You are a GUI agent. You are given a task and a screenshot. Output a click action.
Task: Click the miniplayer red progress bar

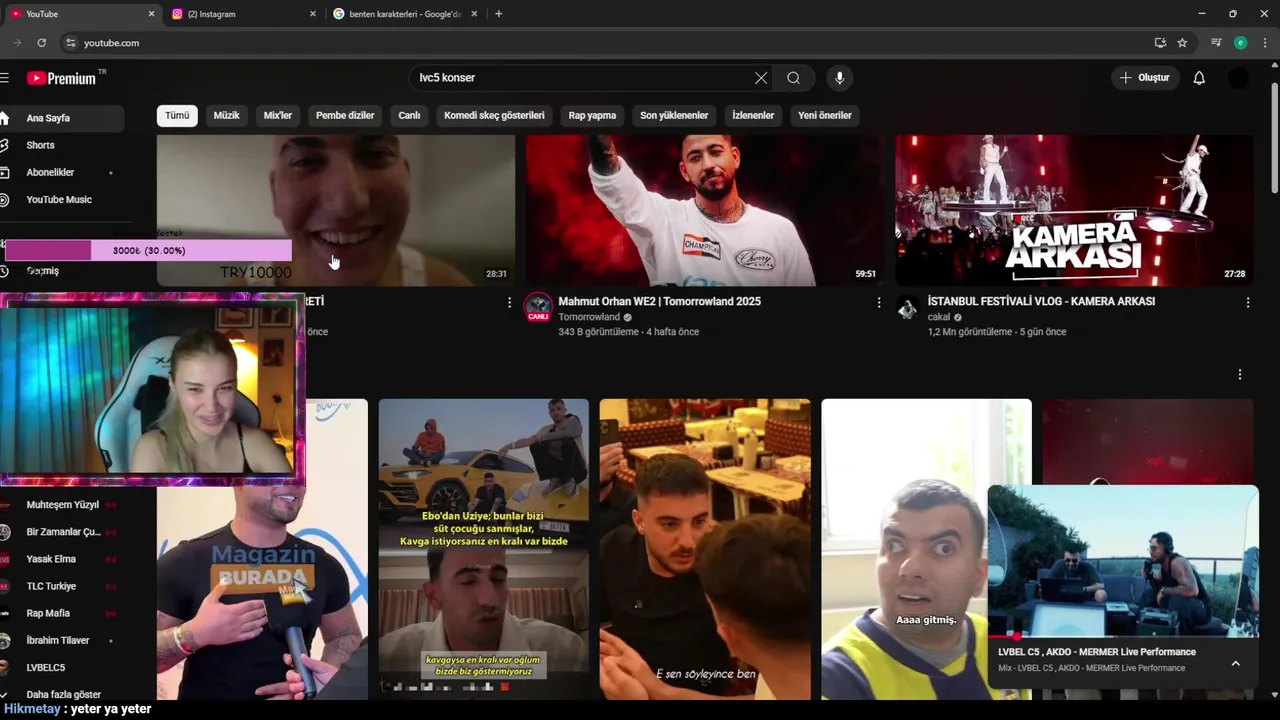1123,636
